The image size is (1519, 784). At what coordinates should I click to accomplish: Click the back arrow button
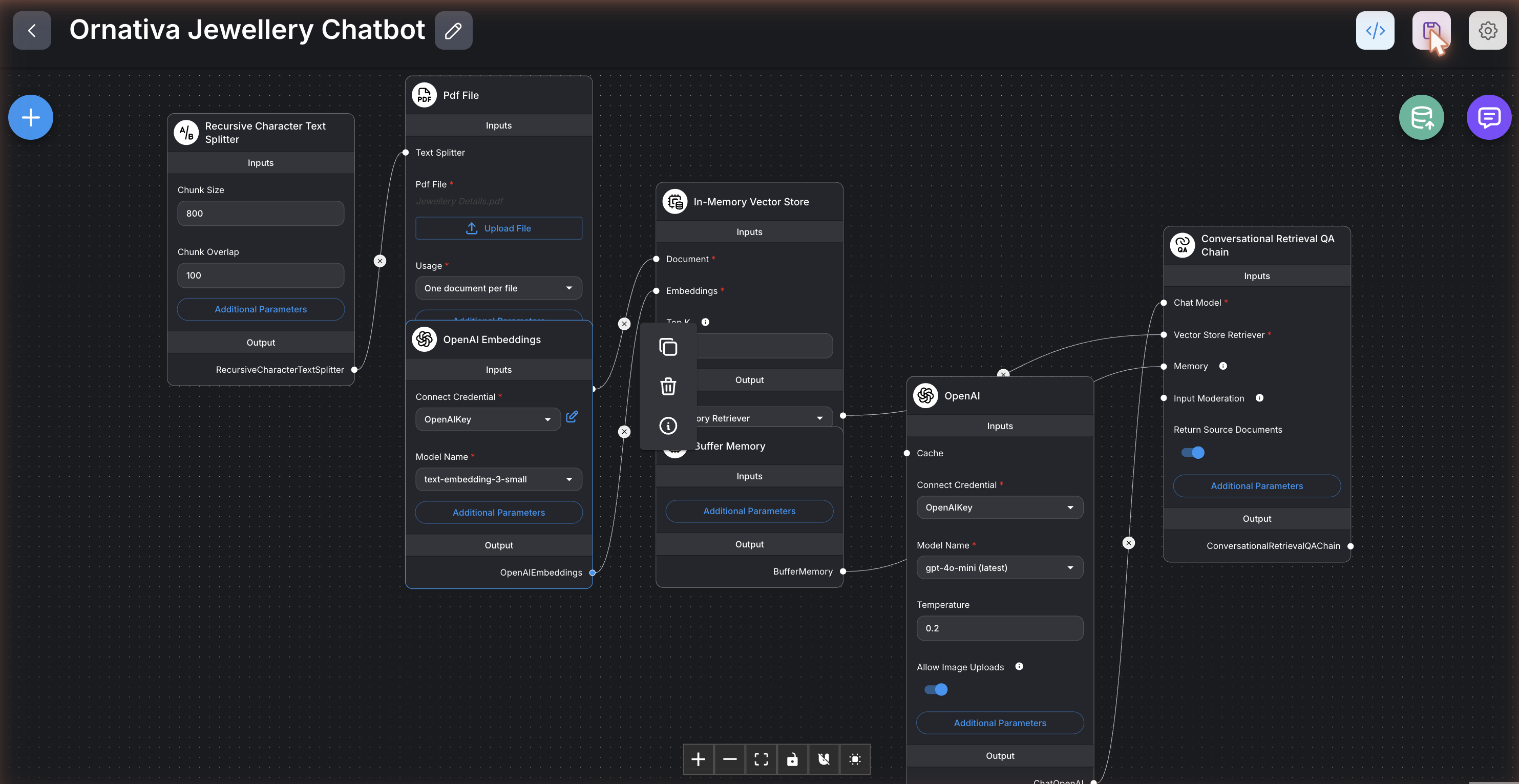point(32,30)
